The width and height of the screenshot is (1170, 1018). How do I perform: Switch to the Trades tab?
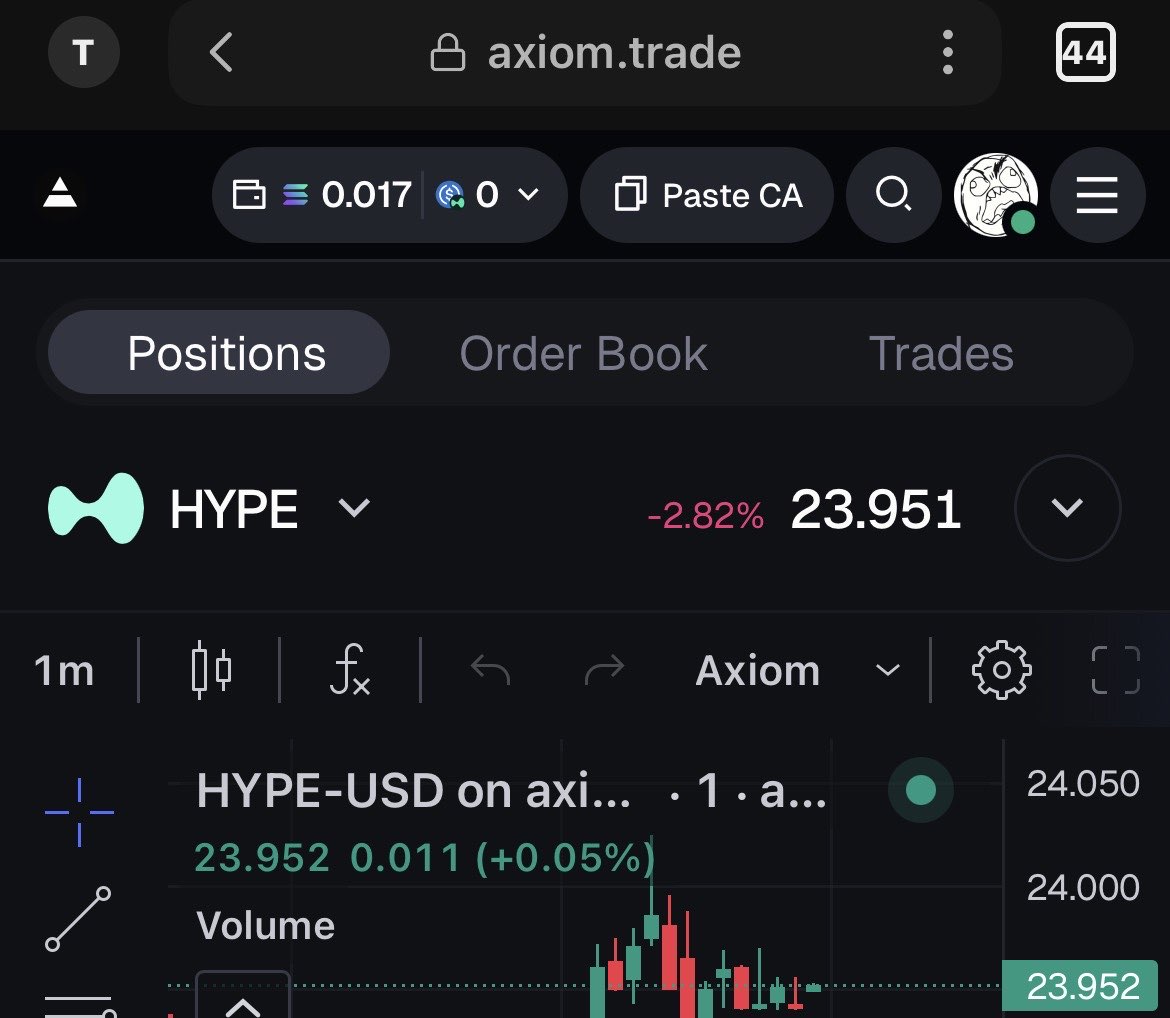941,352
